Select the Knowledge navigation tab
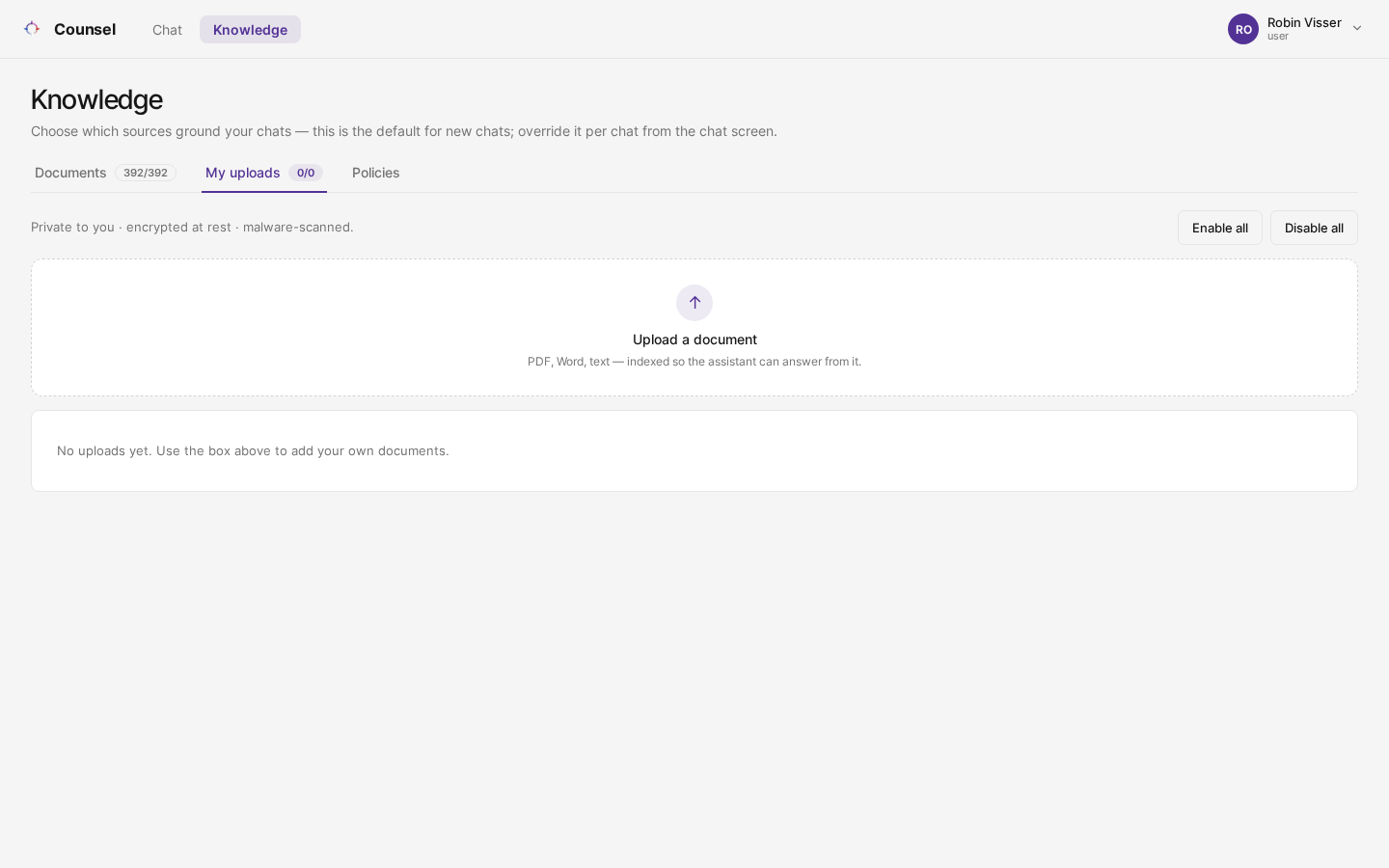The image size is (1389, 868). pos(250,30)
